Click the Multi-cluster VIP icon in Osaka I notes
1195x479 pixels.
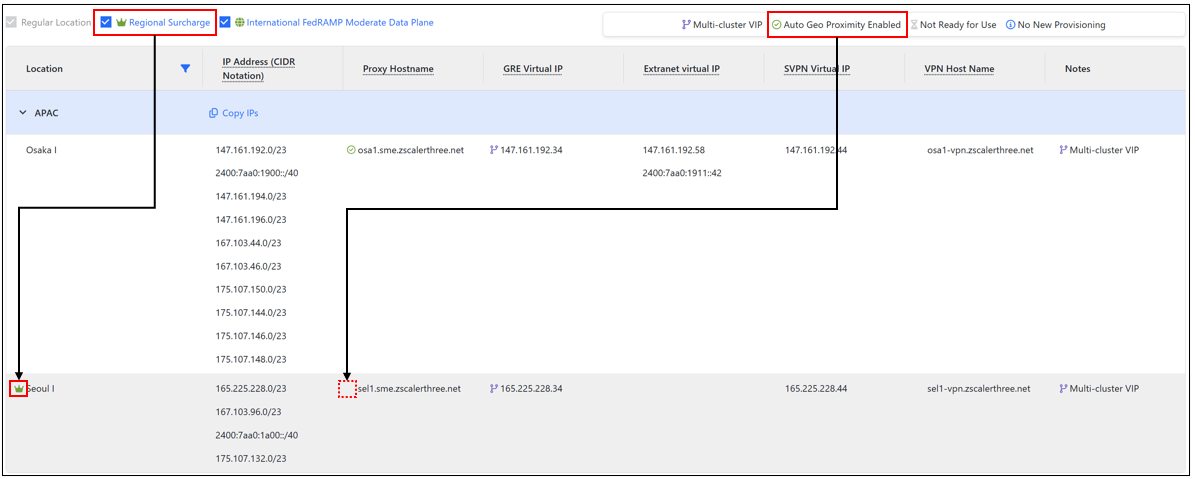[1063, 150]
